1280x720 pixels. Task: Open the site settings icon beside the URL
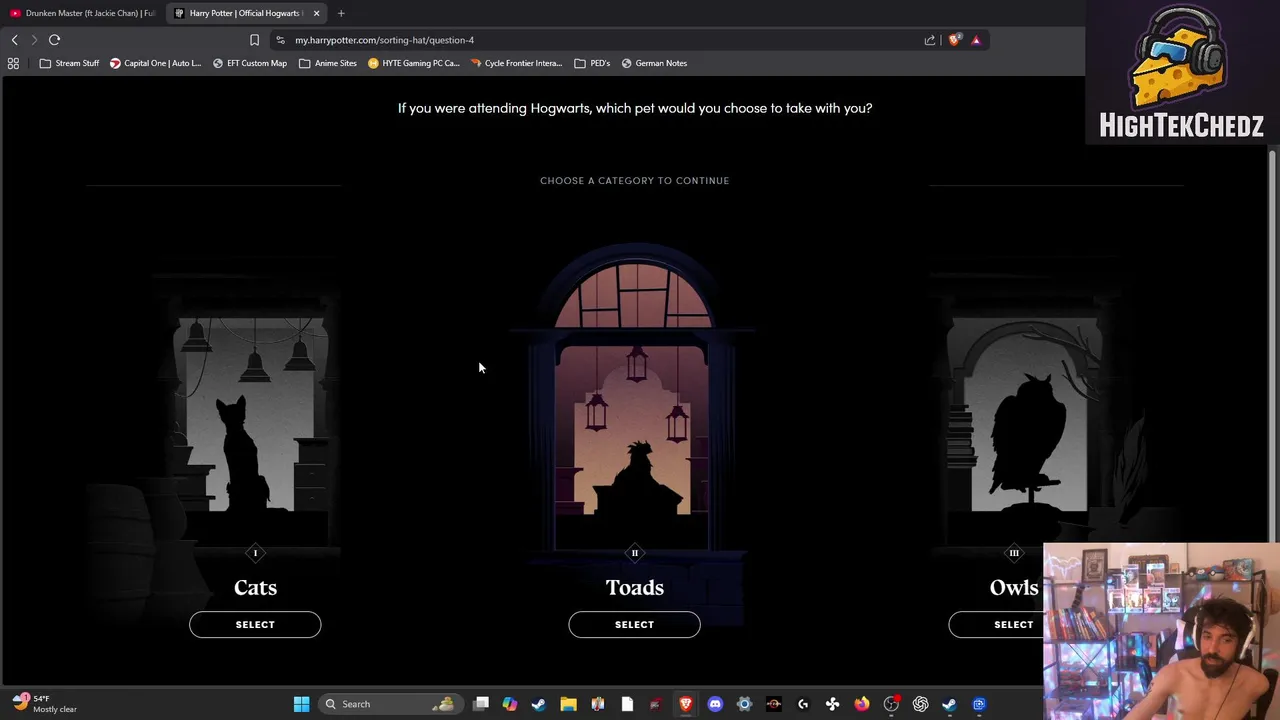[x=280, y=40]
